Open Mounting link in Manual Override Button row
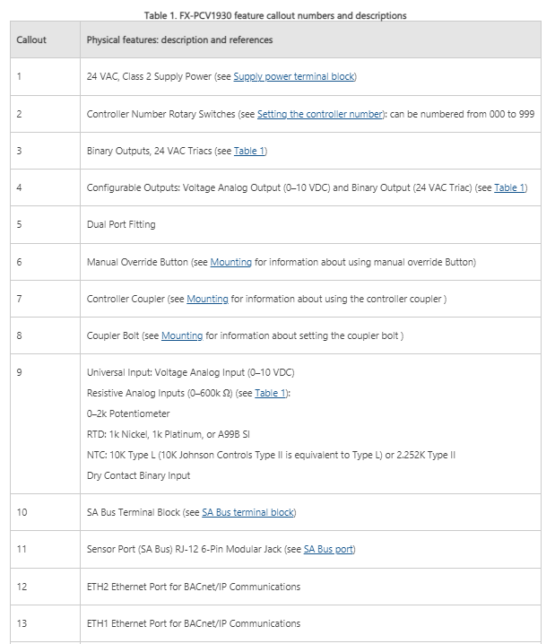The height and width of the screenshot is (644, 555). pyautogui.click(x=231, y=262)
